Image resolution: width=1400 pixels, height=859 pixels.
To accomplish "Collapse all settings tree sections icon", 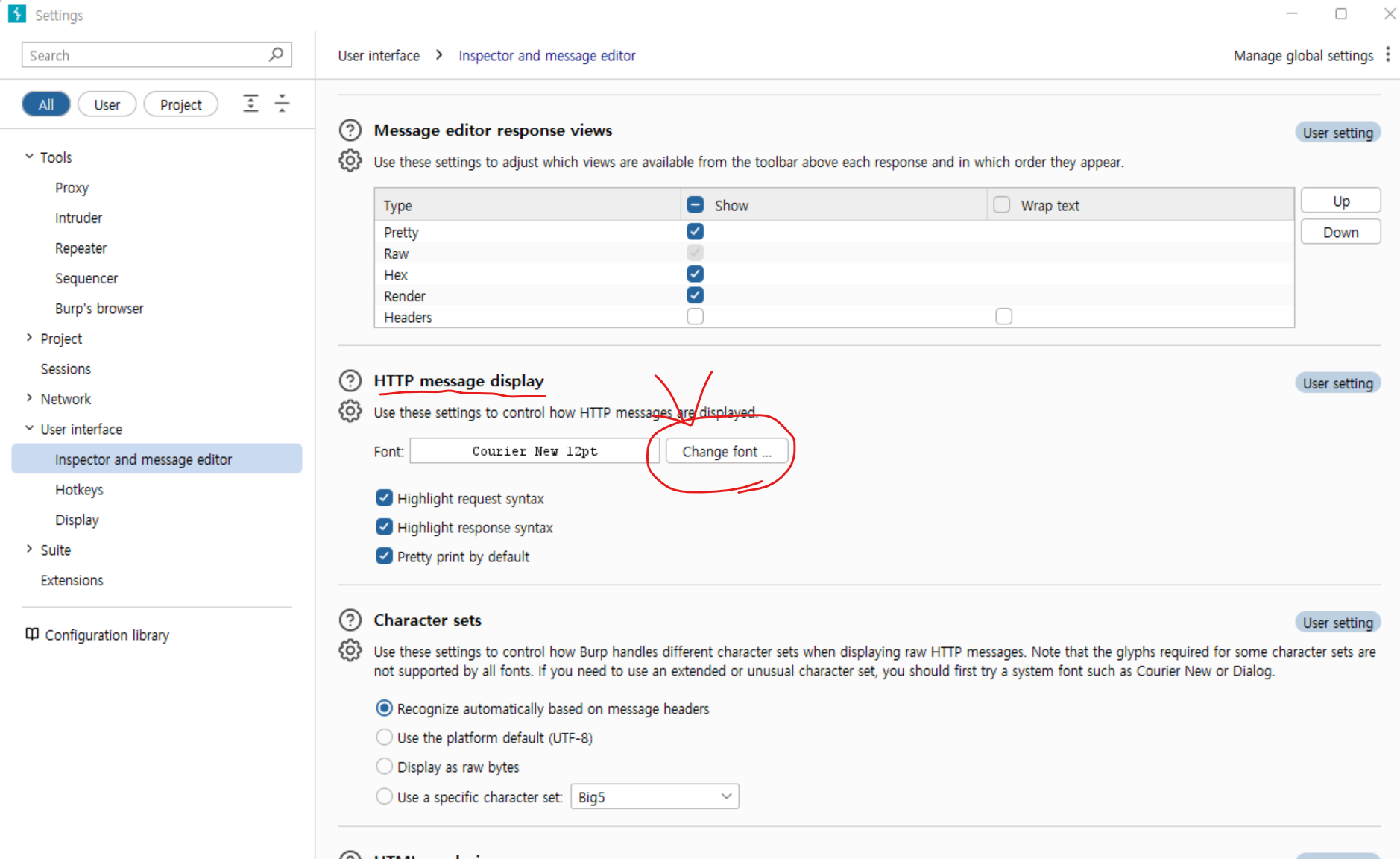I will tap(282, 104).
